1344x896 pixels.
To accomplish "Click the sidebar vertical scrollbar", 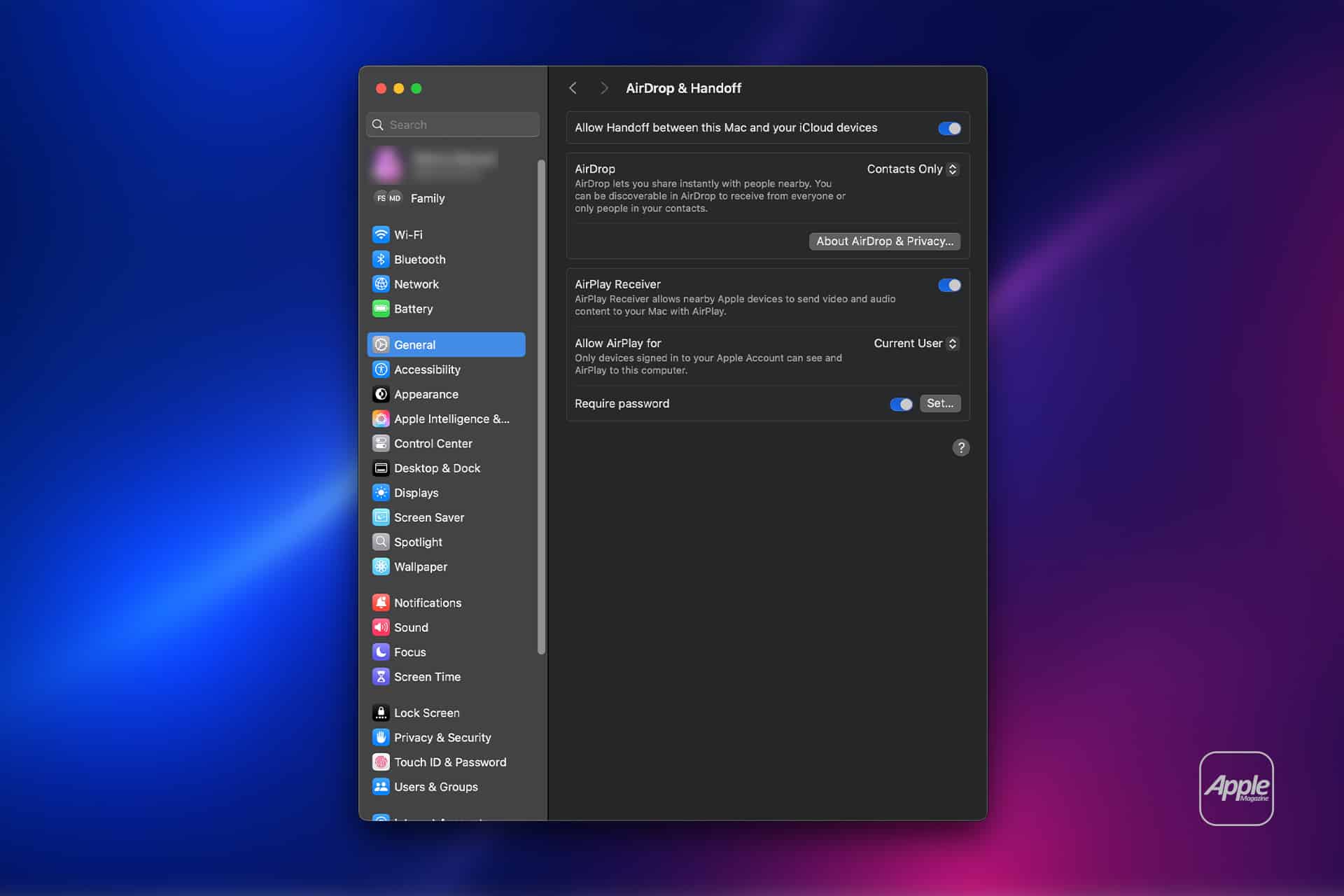I will click(x=541, y=406).
